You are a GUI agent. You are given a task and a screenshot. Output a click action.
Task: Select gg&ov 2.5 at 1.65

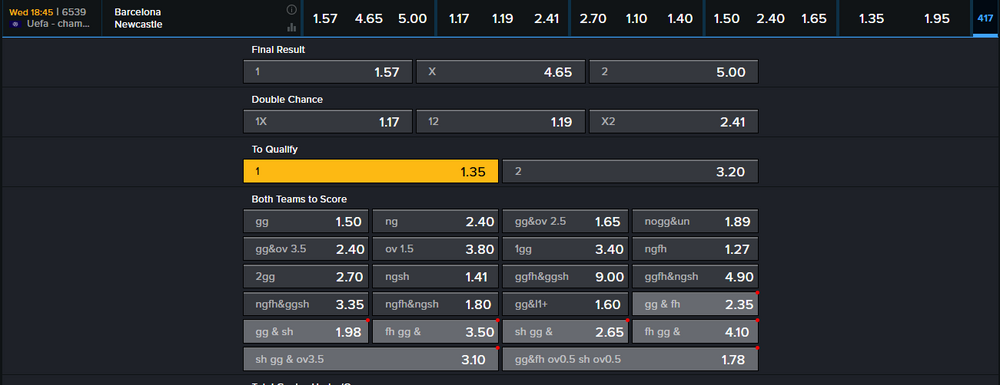[565, 222]
